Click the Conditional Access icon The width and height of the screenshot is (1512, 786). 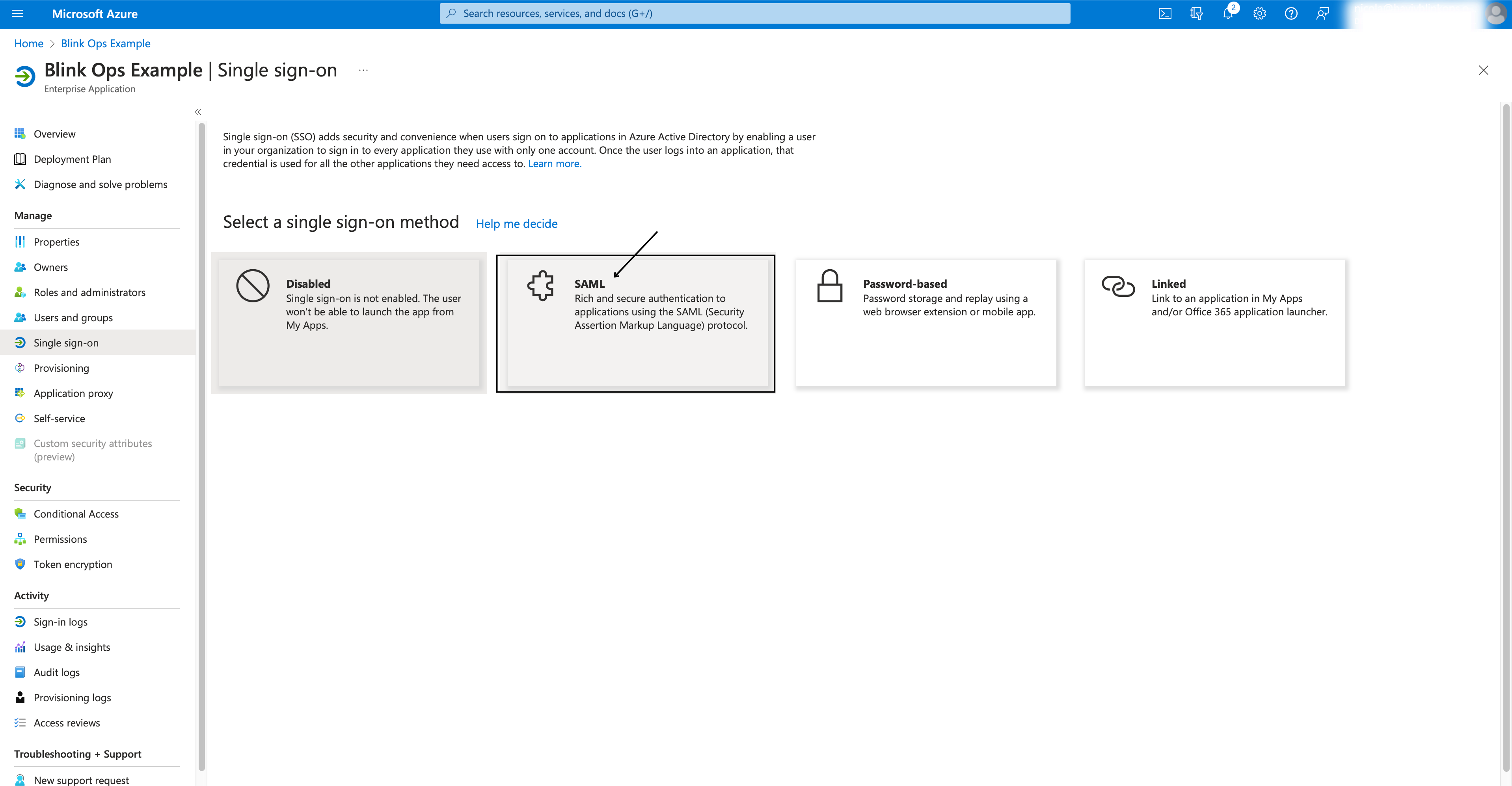click(20, 514)
